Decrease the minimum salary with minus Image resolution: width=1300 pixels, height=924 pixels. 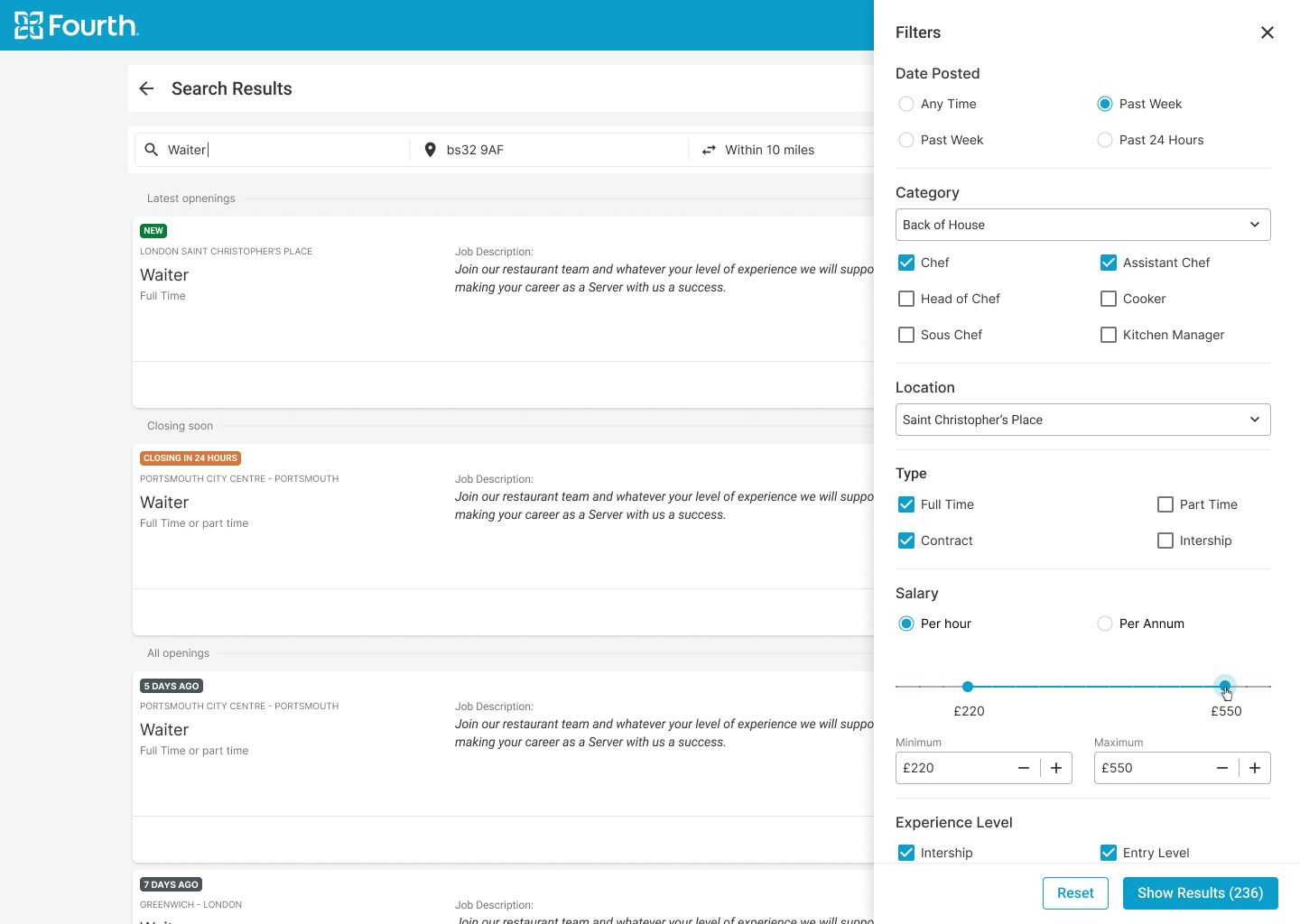(x=1024, y=768)
